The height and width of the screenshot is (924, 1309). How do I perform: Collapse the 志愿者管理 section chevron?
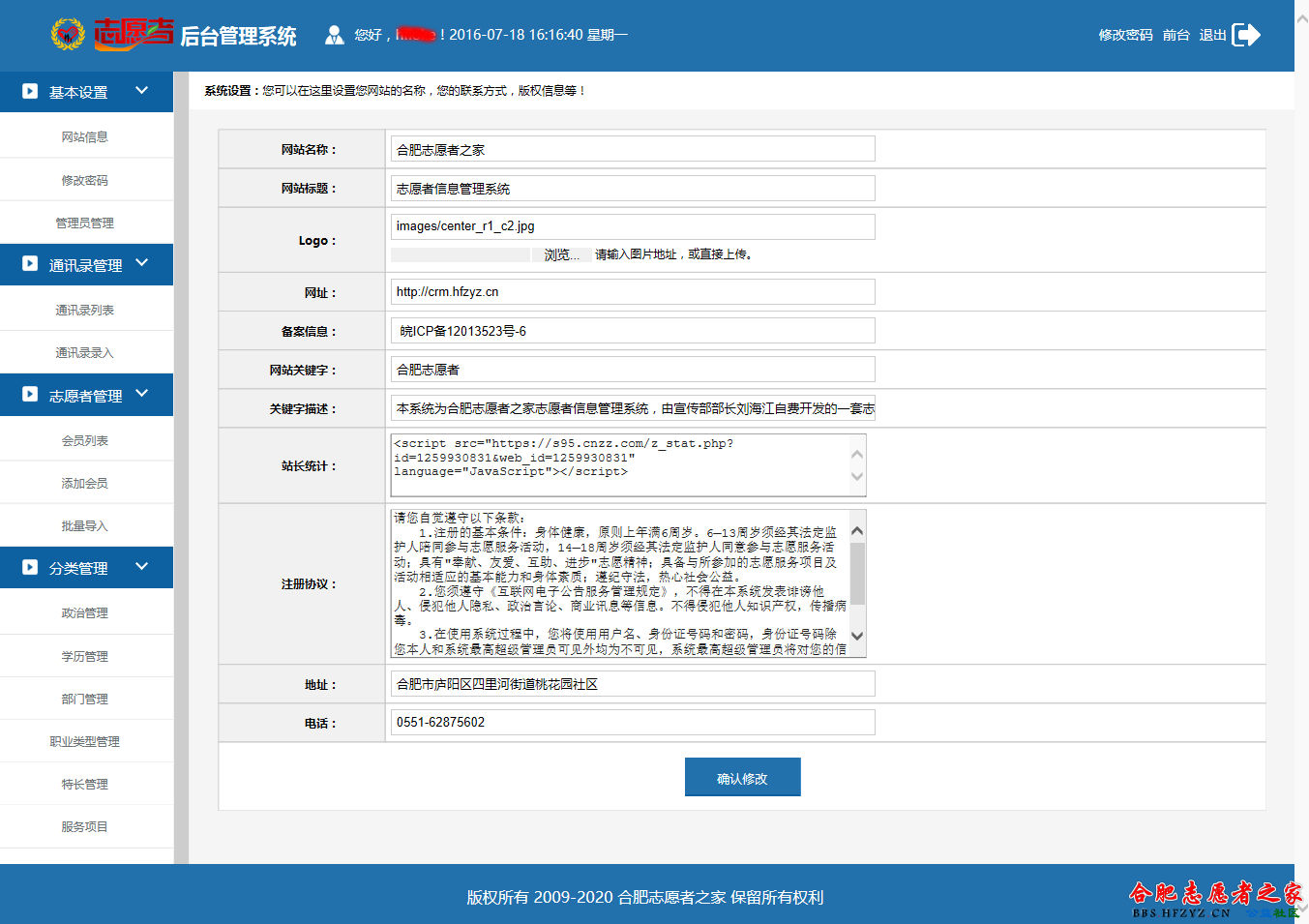point(142,393)
